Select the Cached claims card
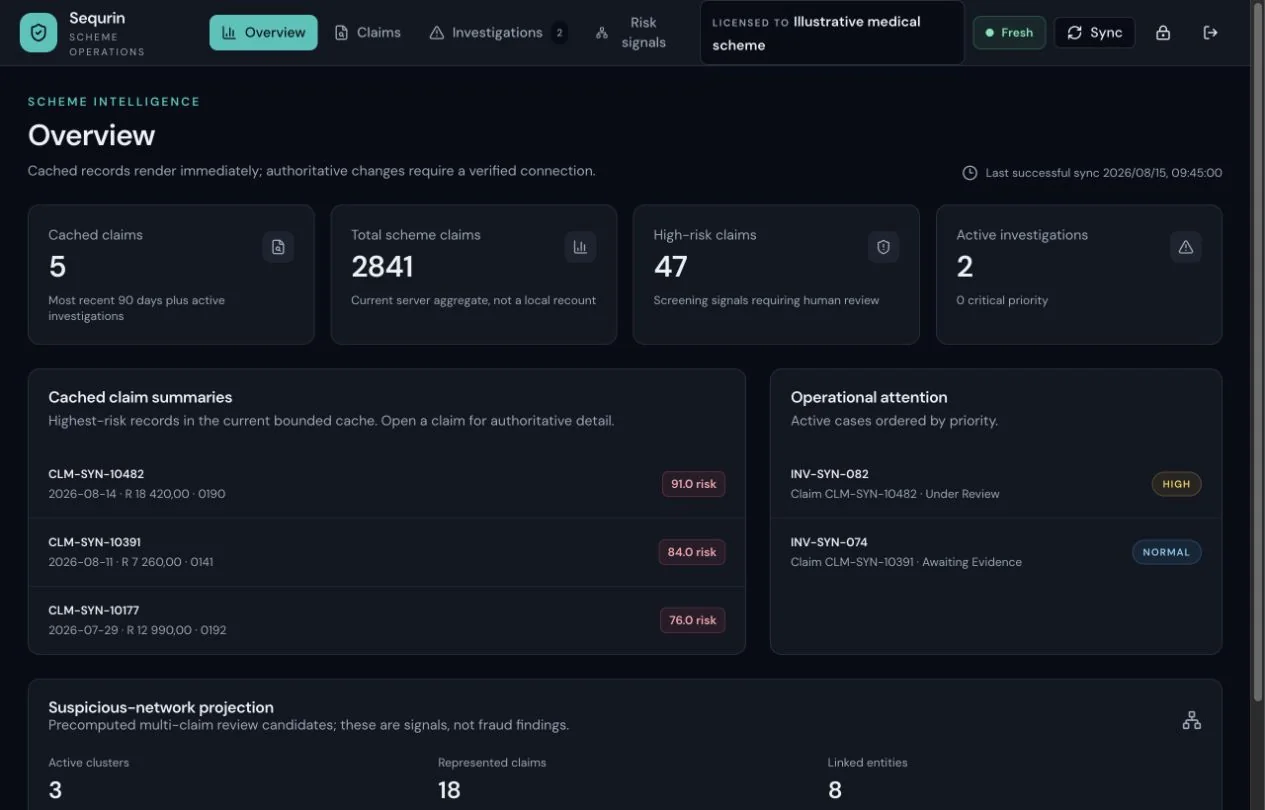This screenshot has height=810, width=1265. point(171,275)
